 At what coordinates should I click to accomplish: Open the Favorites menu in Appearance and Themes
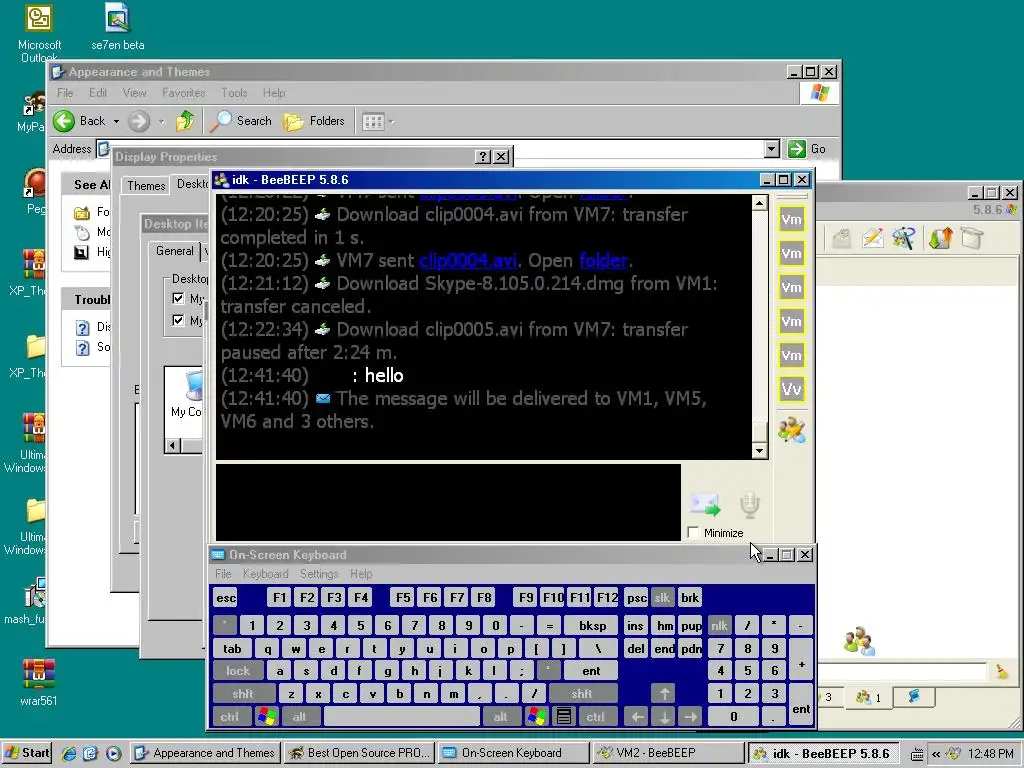[184, 93]
